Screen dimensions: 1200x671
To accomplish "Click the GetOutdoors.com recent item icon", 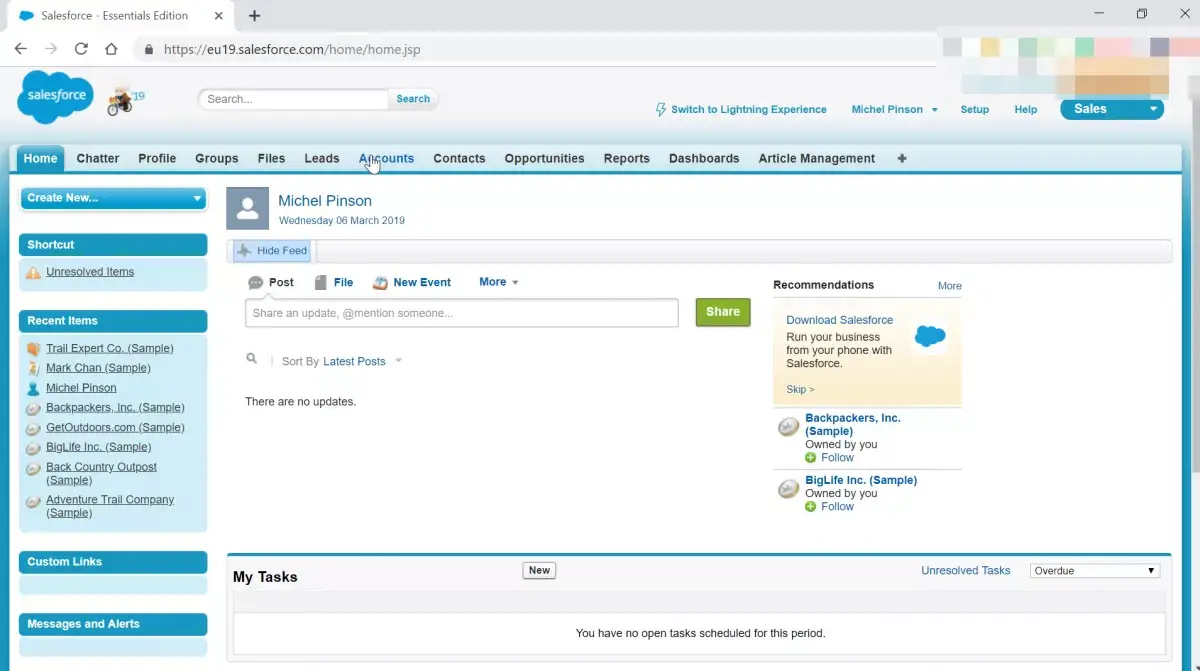I will [34, 428].
